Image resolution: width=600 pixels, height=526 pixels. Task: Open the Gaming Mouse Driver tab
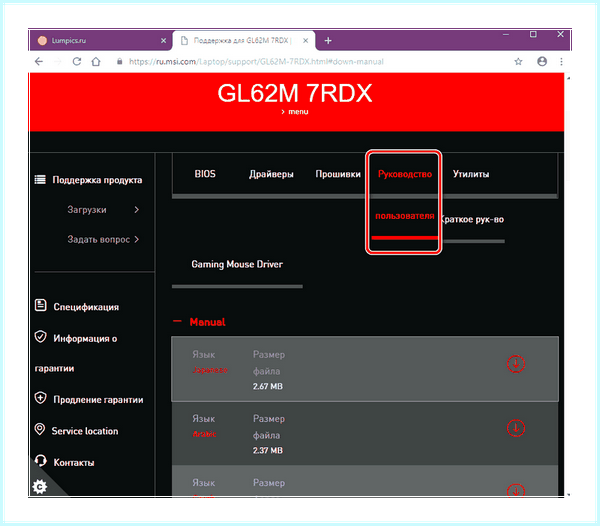tap(237, 264)
